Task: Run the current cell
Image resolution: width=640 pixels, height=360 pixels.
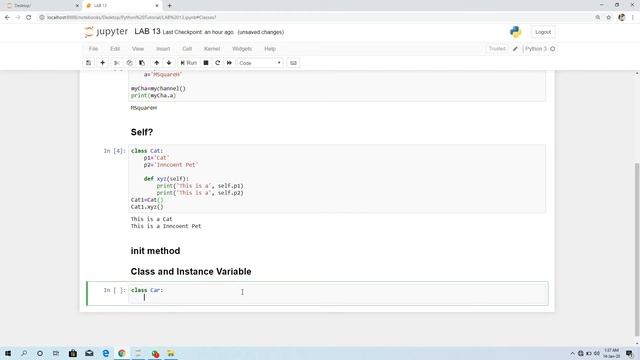Action: 189,63
